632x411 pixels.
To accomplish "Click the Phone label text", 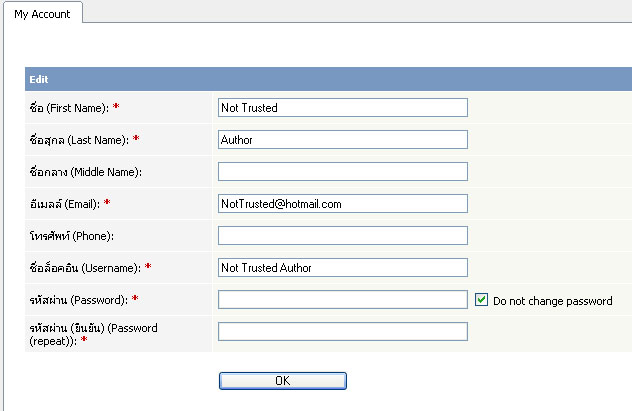I will tap(71, 236).
